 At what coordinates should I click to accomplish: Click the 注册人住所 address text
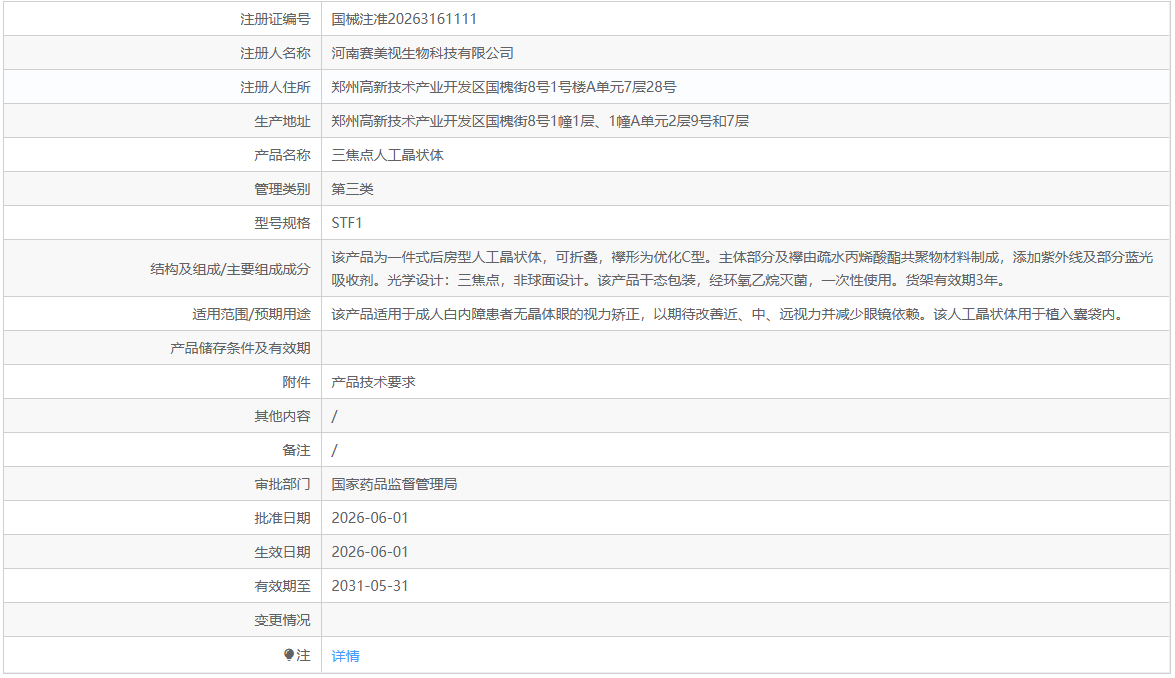click(x=504, y=87)
